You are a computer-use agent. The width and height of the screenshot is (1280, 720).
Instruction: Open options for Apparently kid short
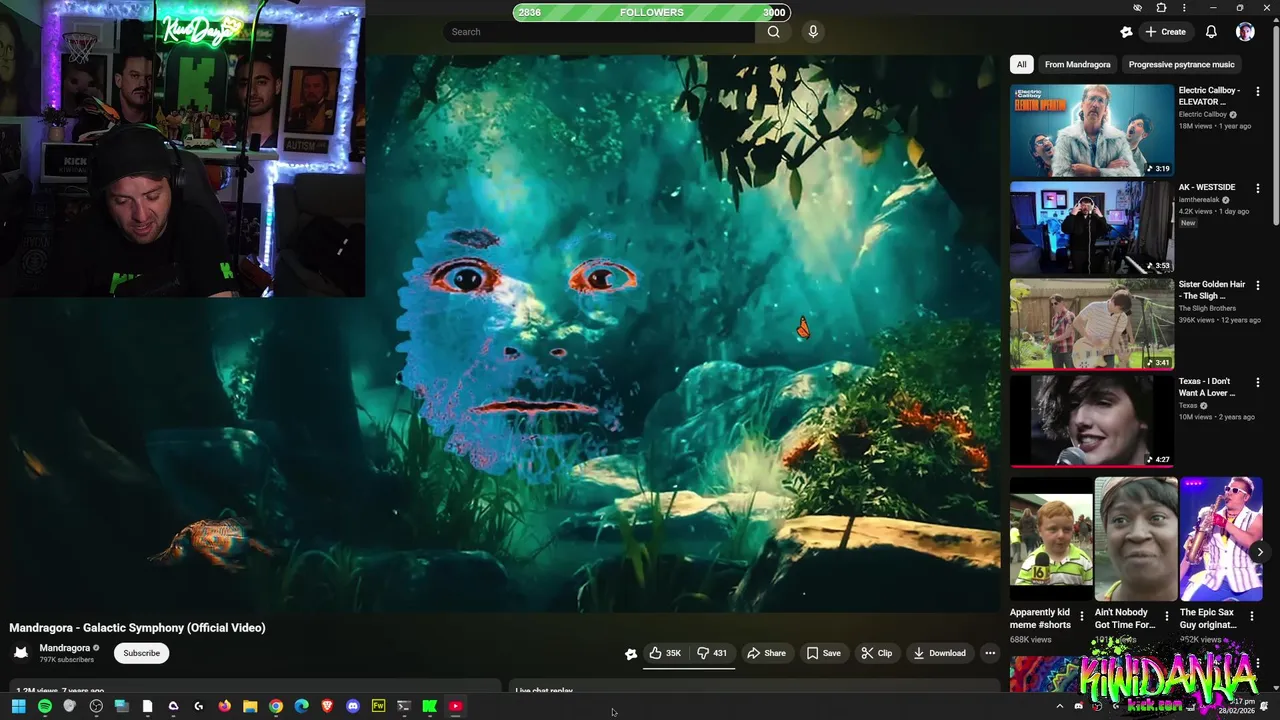coord(1081,616)
